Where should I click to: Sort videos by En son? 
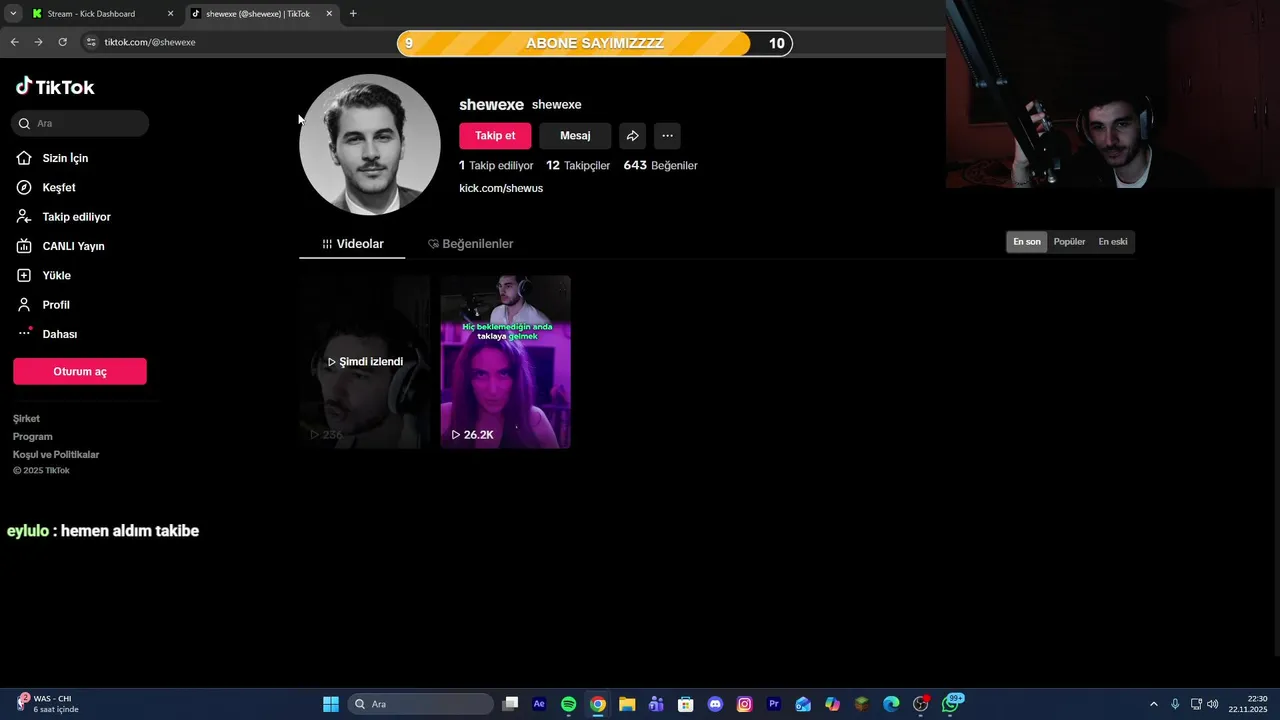(x=1027, y=242)
